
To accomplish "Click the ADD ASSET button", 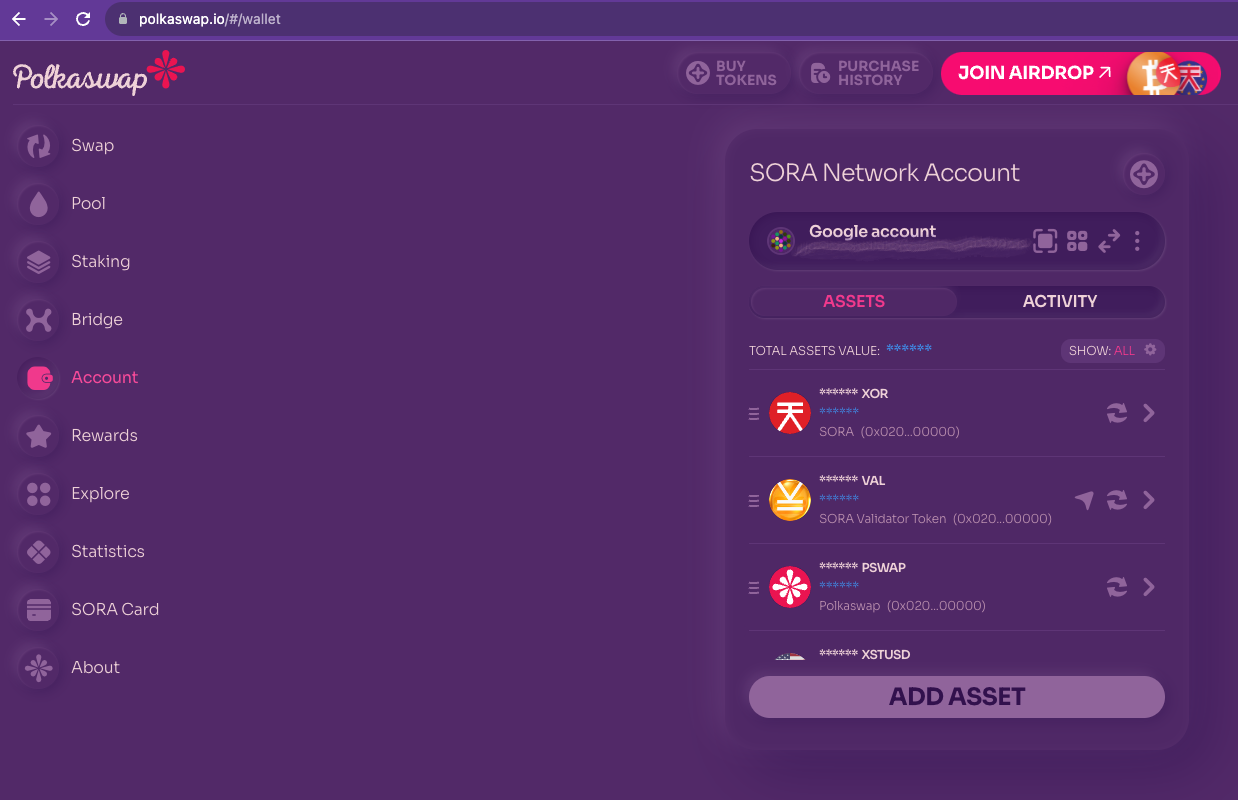I will click(x=957, y=697).
